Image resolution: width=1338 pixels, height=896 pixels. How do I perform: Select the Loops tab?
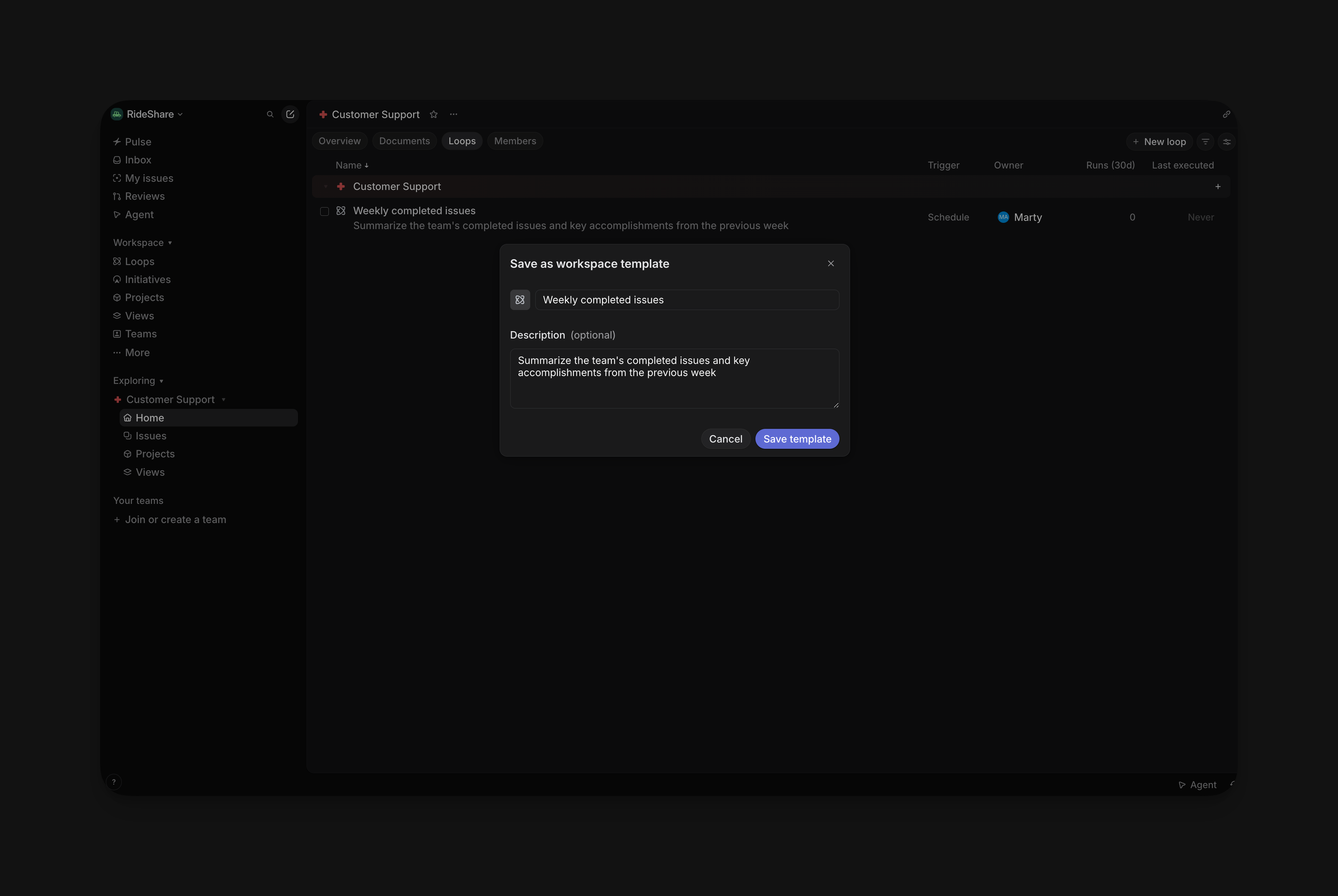(462, 141)
